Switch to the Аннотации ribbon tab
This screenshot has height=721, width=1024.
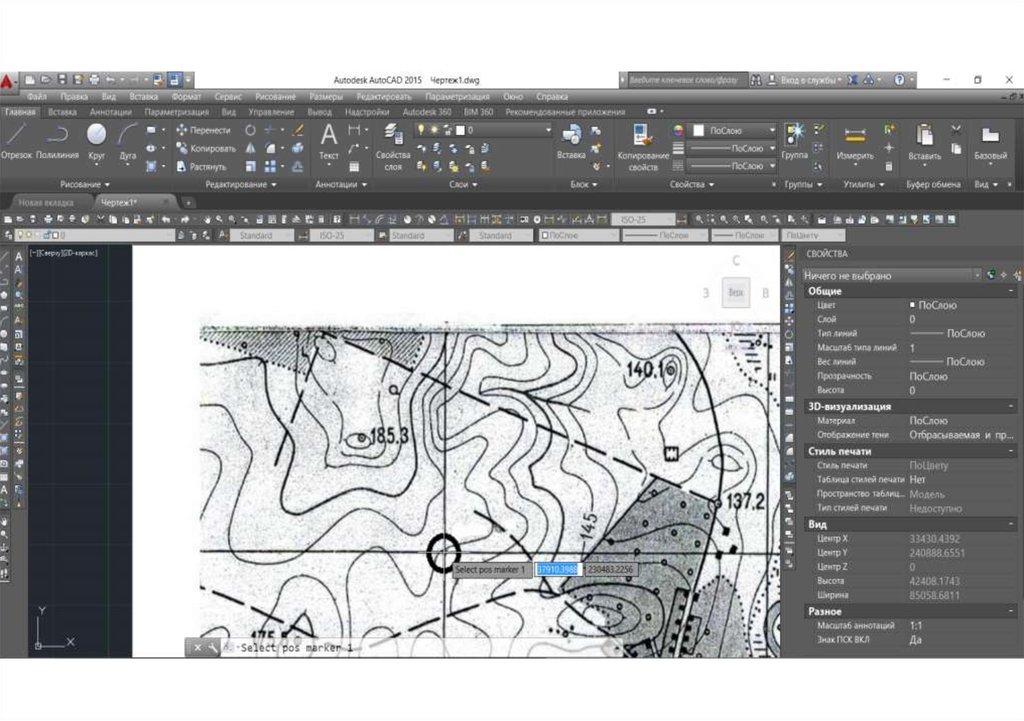pyautogui.click(x=110, y=112)
